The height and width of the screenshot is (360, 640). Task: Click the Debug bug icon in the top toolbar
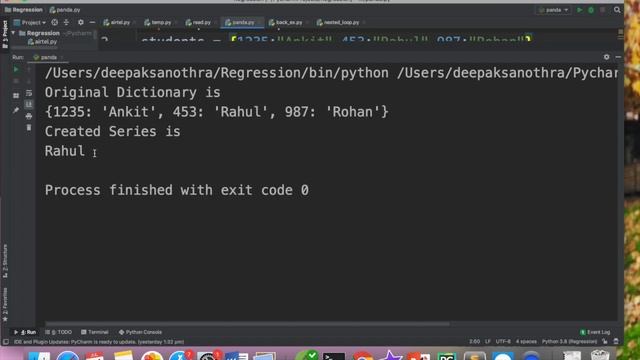(591, 10)
